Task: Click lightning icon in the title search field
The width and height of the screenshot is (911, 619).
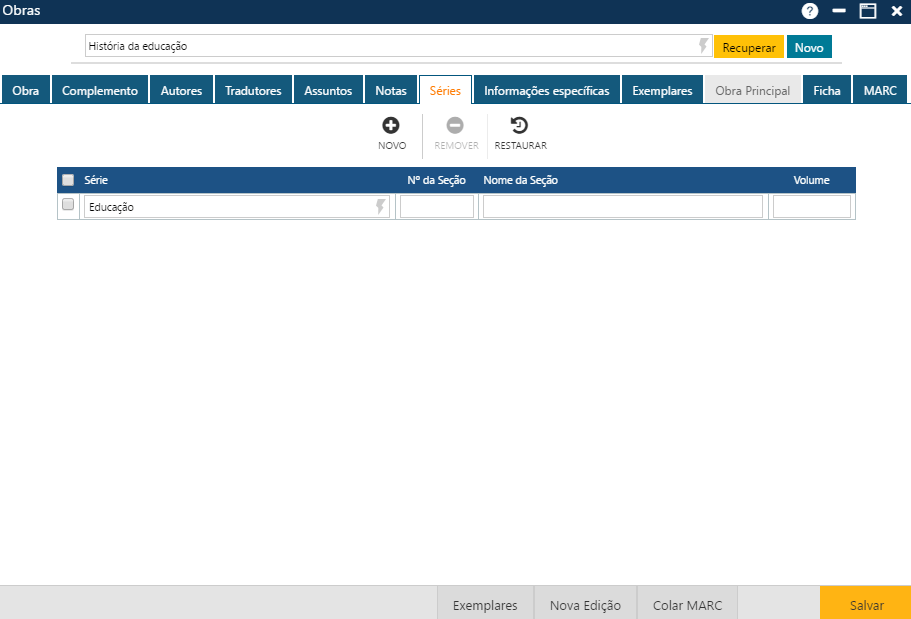Action: (x=703, y=46)
